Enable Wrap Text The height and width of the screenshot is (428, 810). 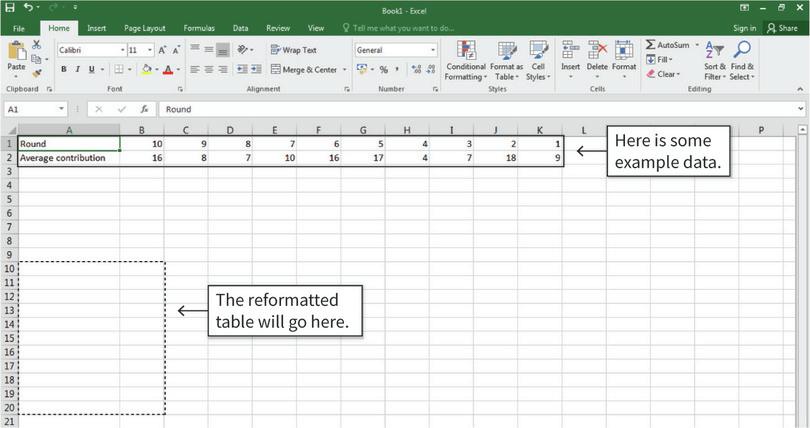[293, 50]
